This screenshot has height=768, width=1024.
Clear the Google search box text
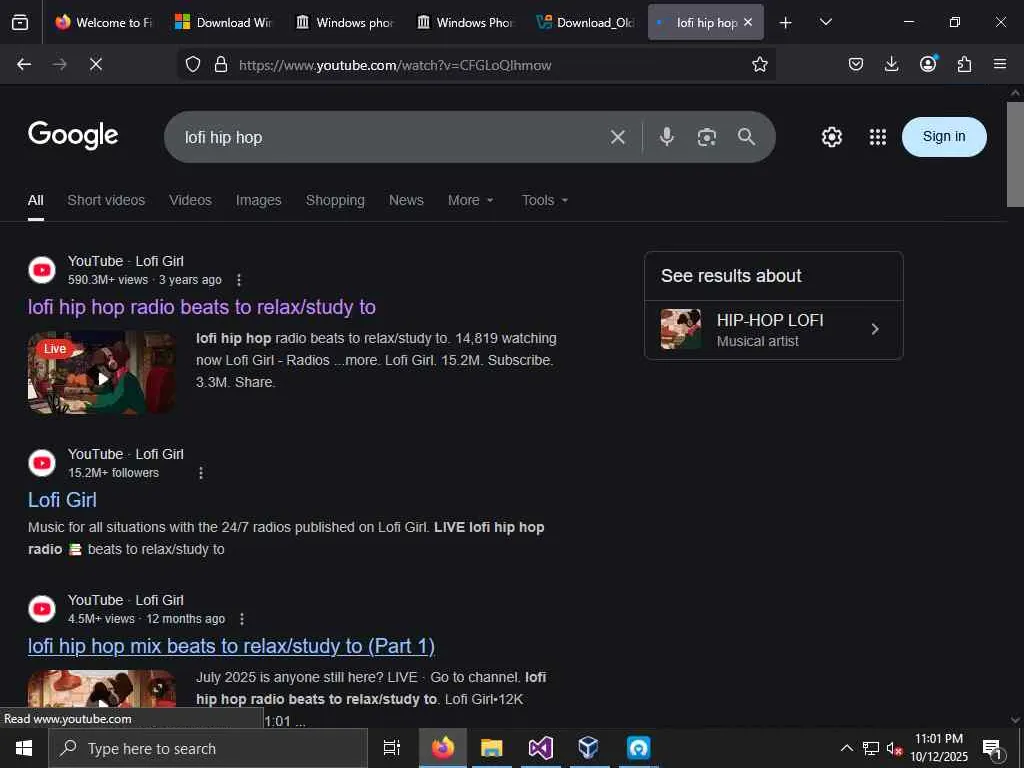[x=618, y=137]
